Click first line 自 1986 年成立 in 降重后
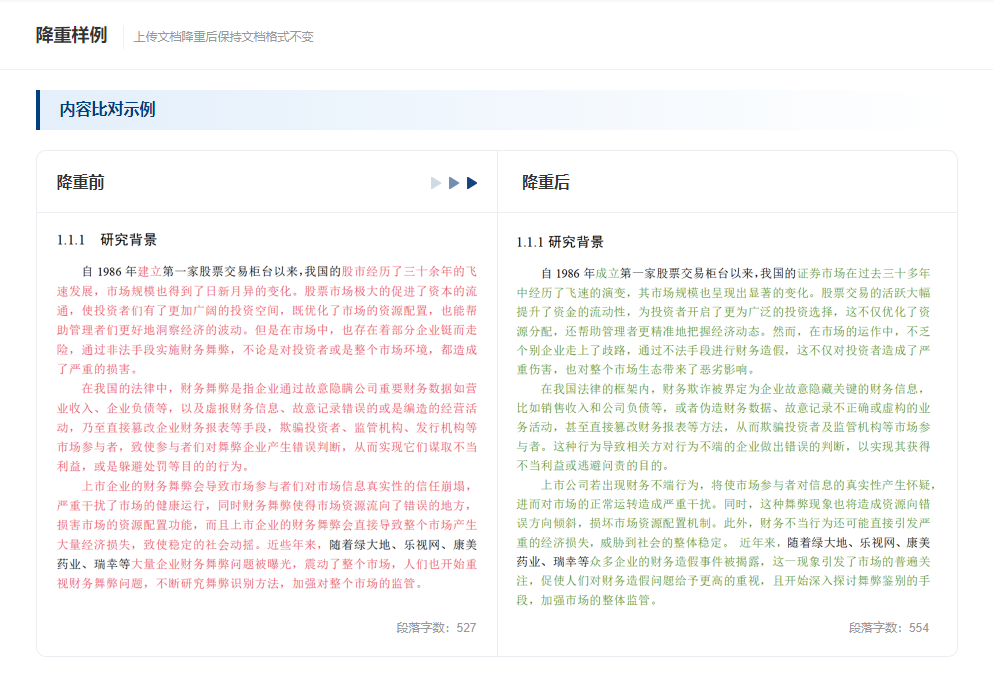The image size is (993, 673). click(x=735, y=274)
